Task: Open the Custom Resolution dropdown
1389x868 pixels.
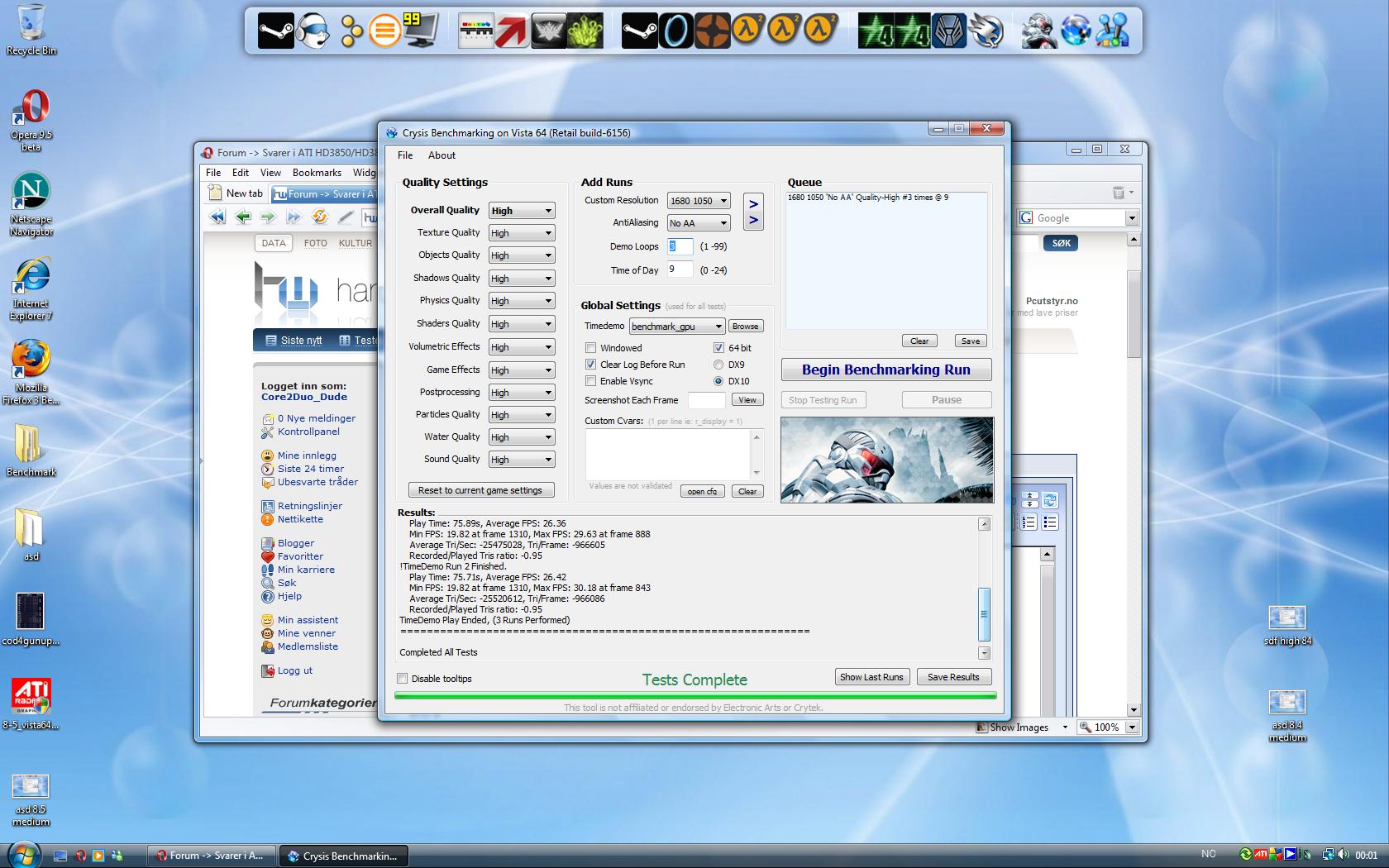Action: click(x=699, y=201)
